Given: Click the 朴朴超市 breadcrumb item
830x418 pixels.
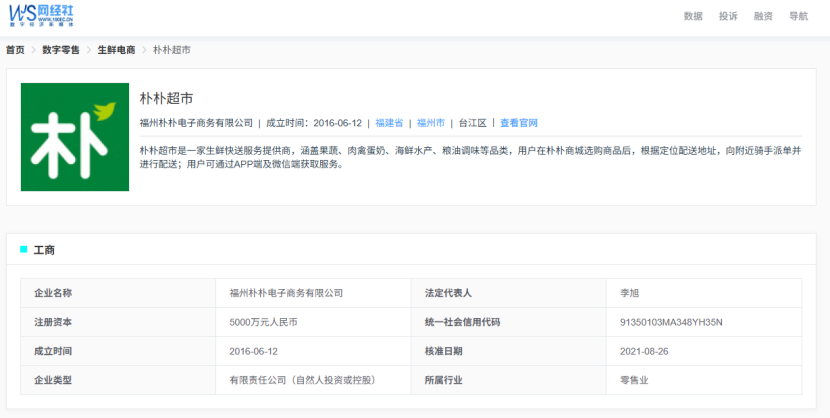Looking at the screenshot, I should tap(172, 50).
